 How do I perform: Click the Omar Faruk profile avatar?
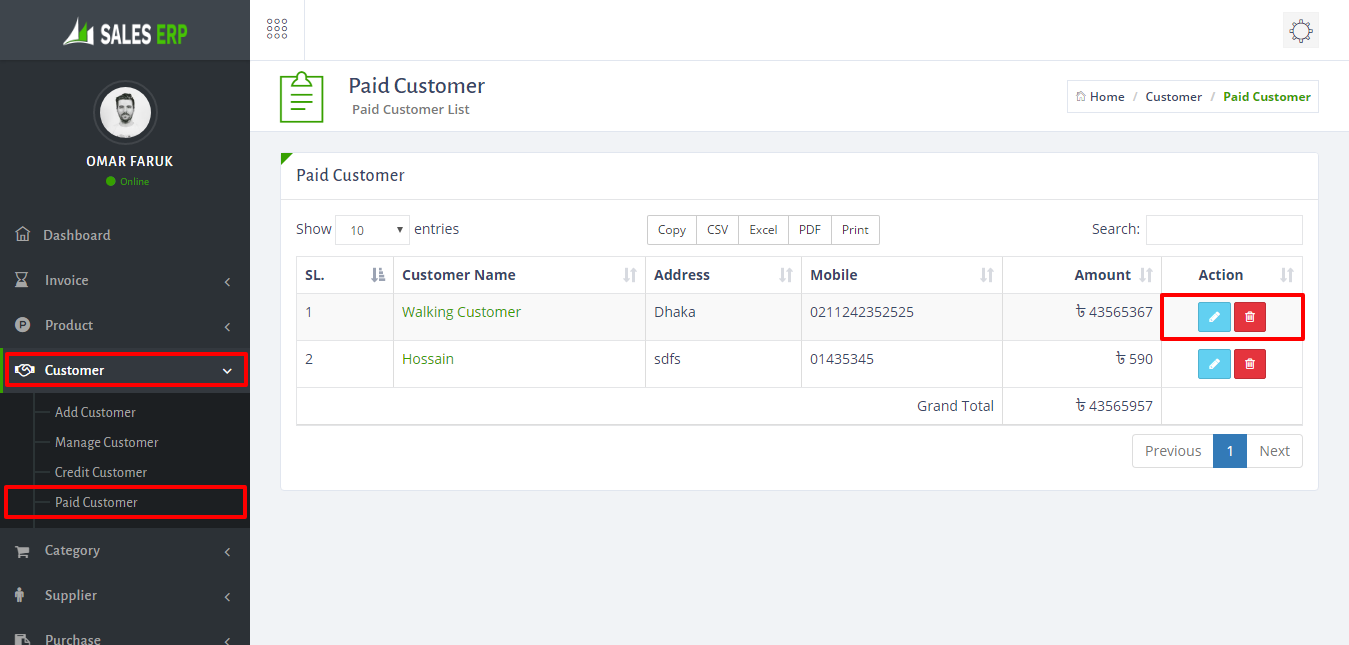pos(125,113)
